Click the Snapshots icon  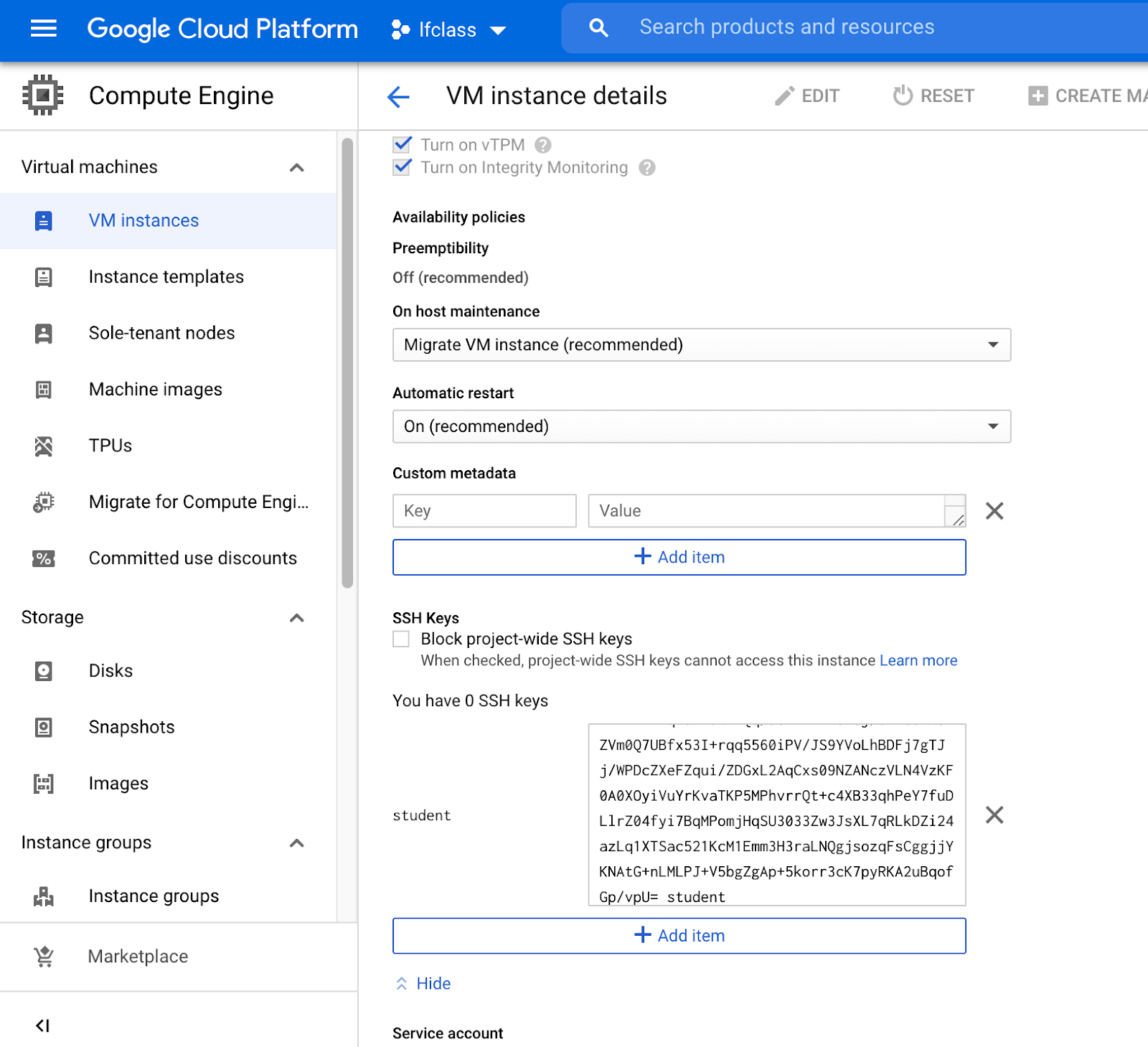click(44, 728)
